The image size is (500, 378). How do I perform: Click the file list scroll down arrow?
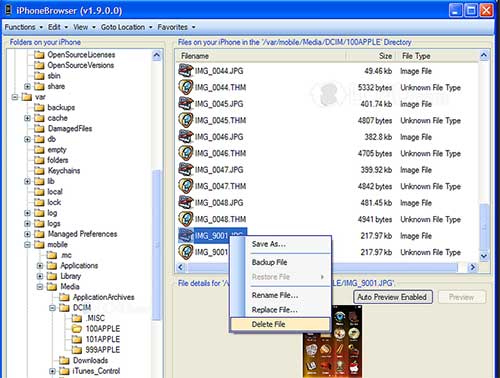click(484, 256)
